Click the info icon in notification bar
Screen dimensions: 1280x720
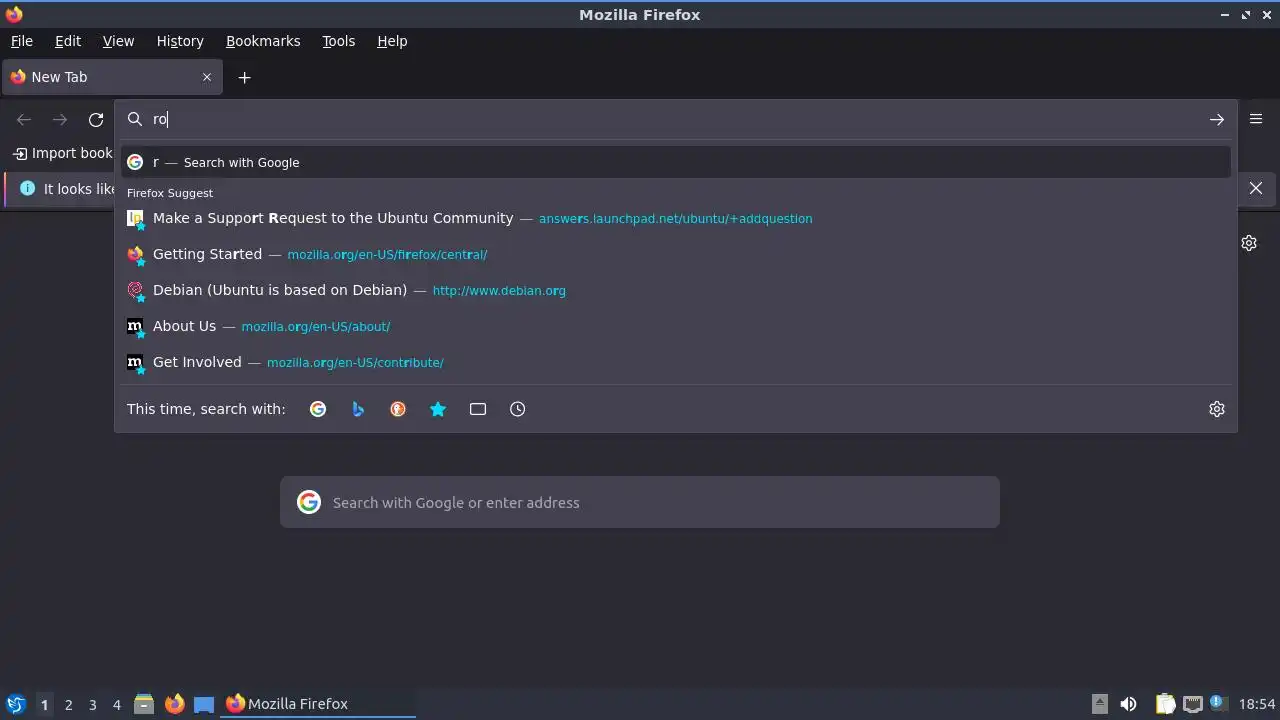(x=27, y=188)
